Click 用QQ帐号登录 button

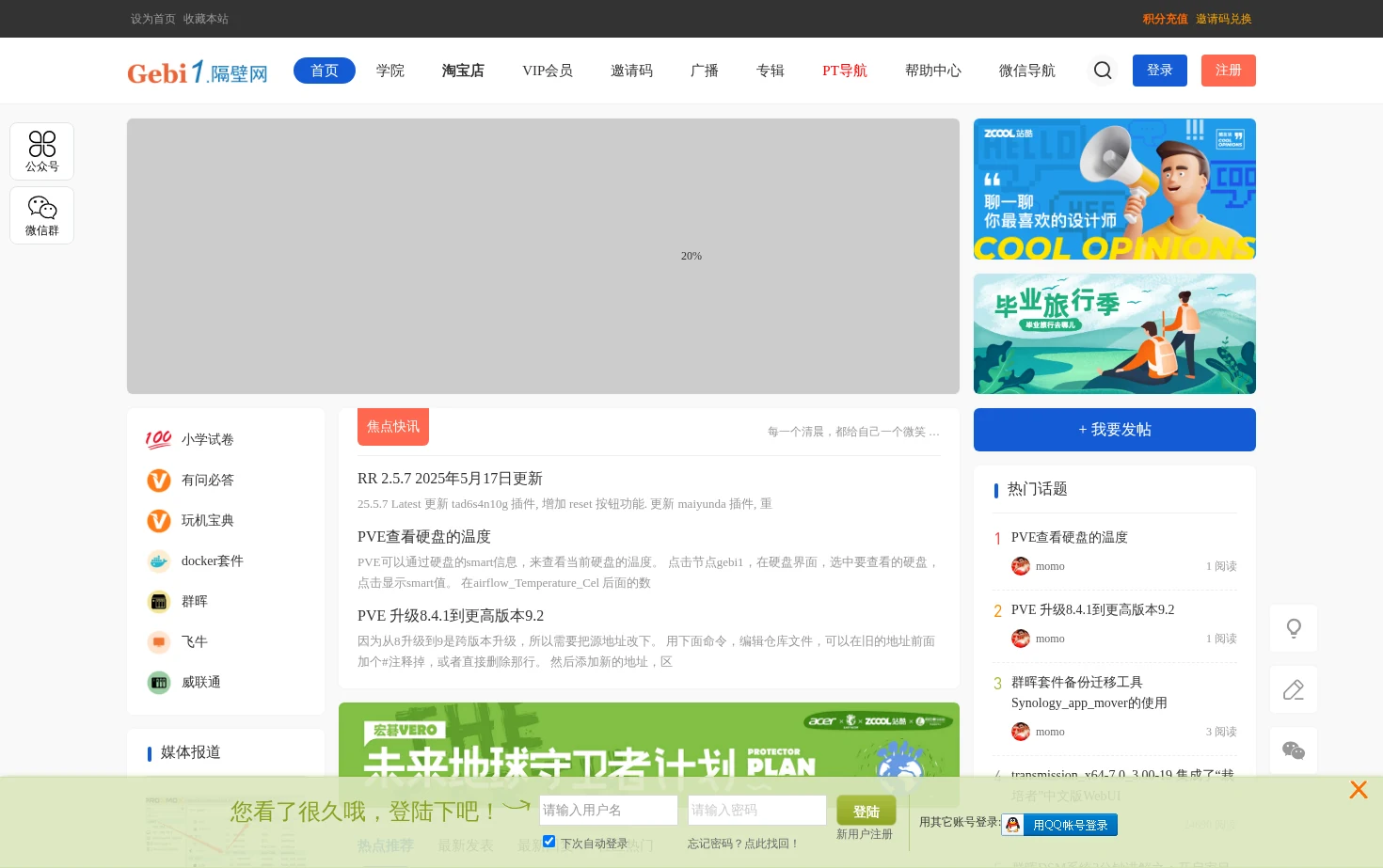pyautogui.click(x=1059, y=825)
